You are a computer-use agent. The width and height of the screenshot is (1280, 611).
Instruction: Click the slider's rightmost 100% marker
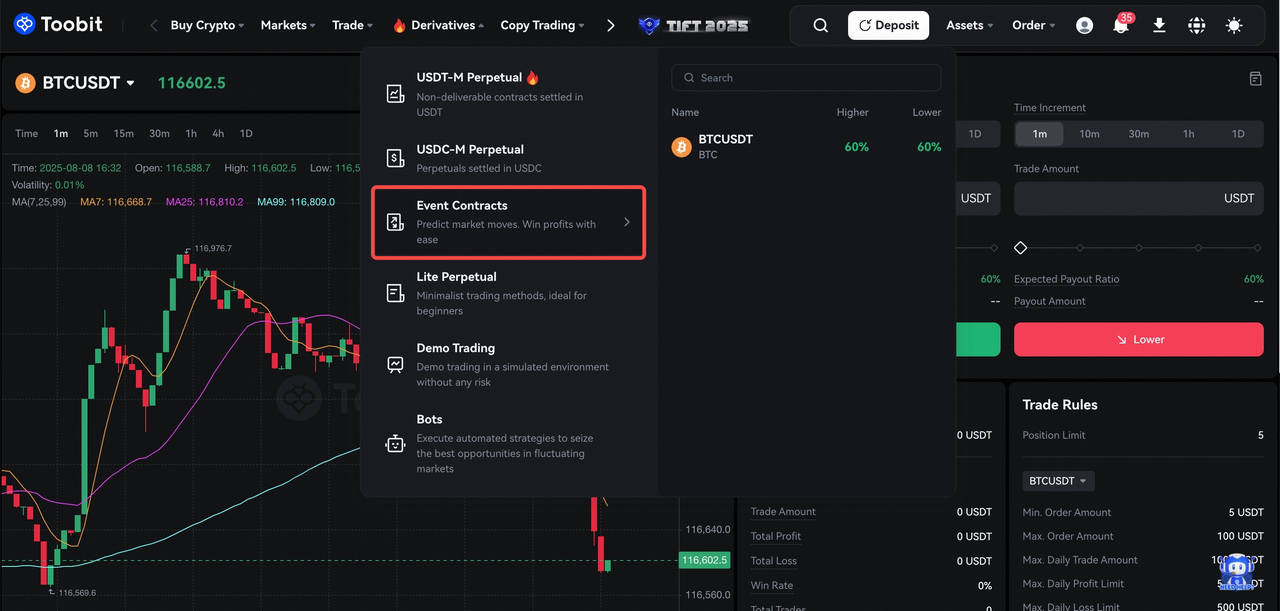[1257, 247]
